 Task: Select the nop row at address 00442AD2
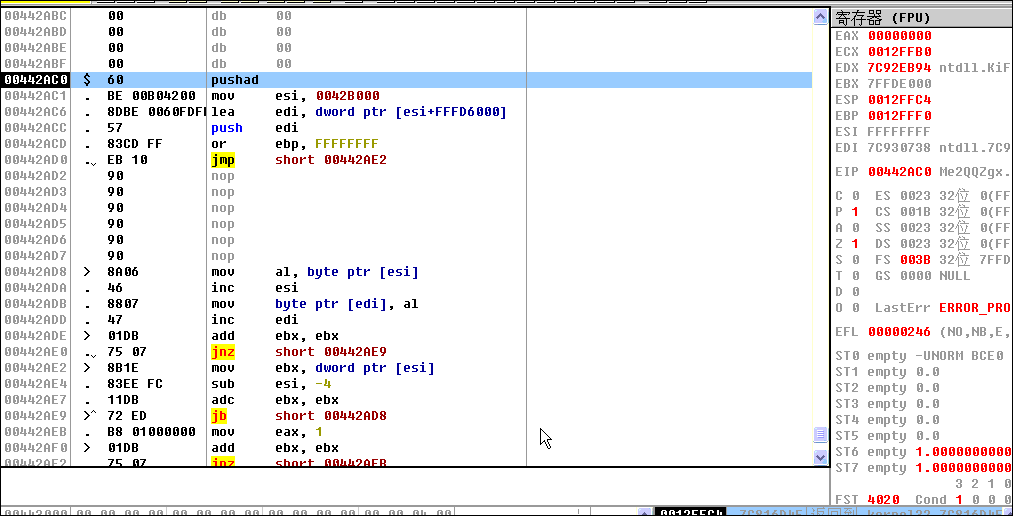click(x=224, y=176)
